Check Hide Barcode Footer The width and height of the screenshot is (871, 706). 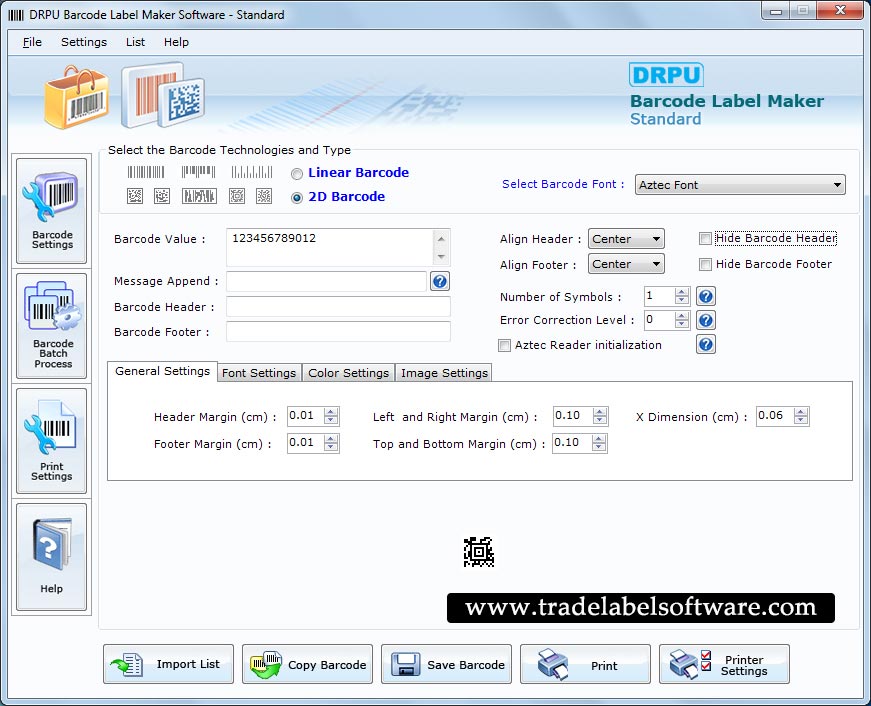705,264
